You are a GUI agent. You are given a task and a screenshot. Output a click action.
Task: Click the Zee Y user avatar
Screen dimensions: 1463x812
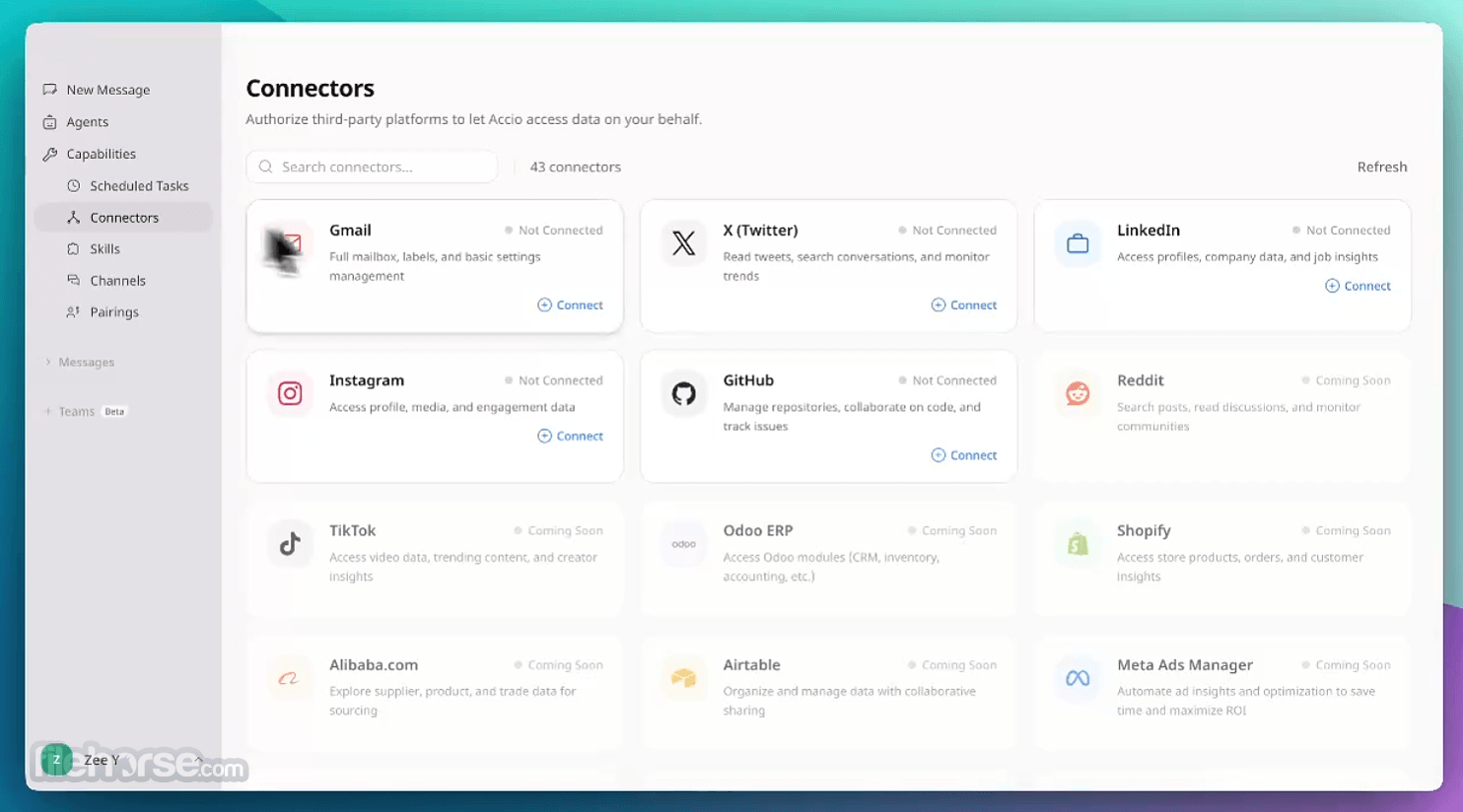tap(56, 760)
